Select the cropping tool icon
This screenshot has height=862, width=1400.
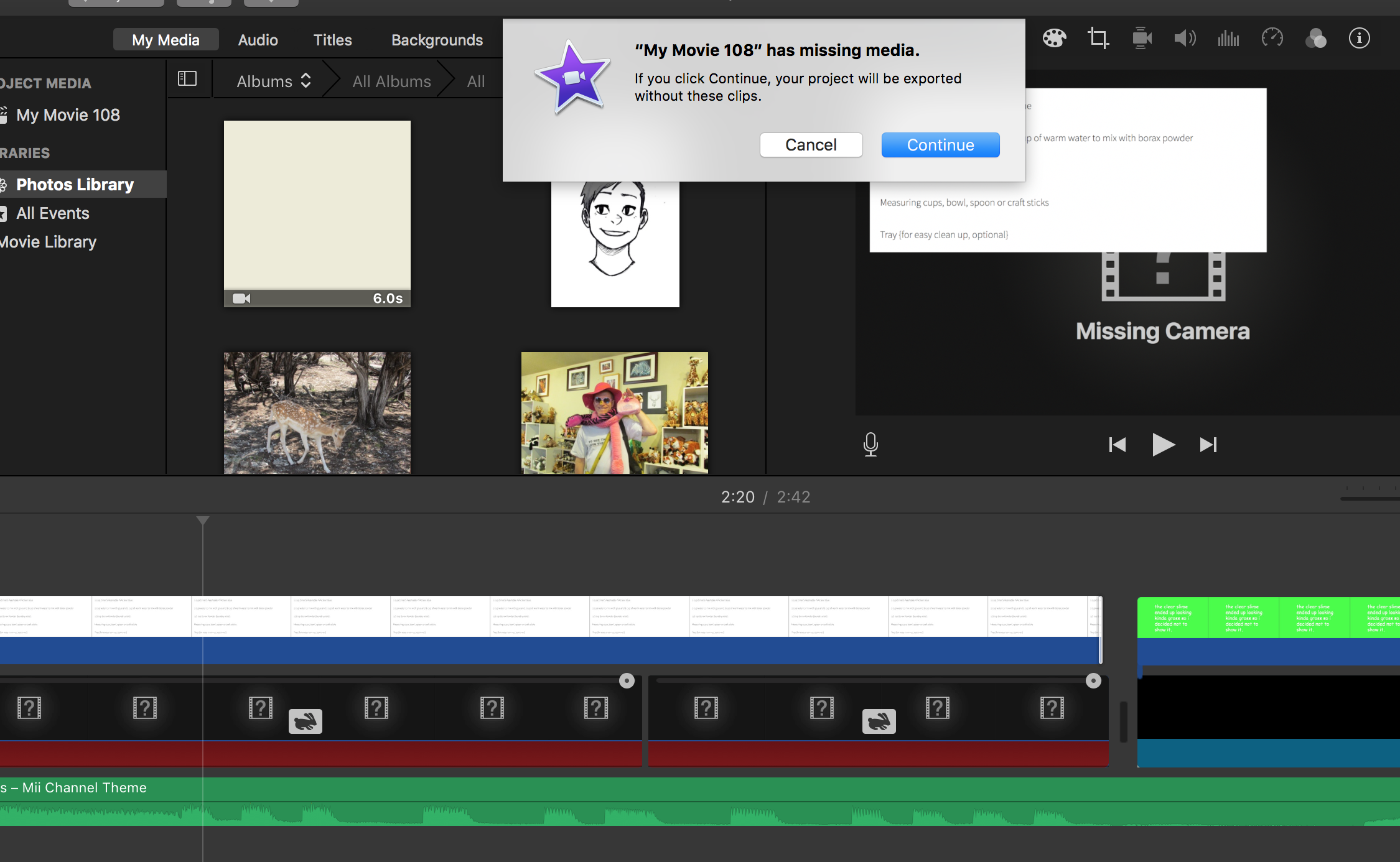pos(1098,38)
